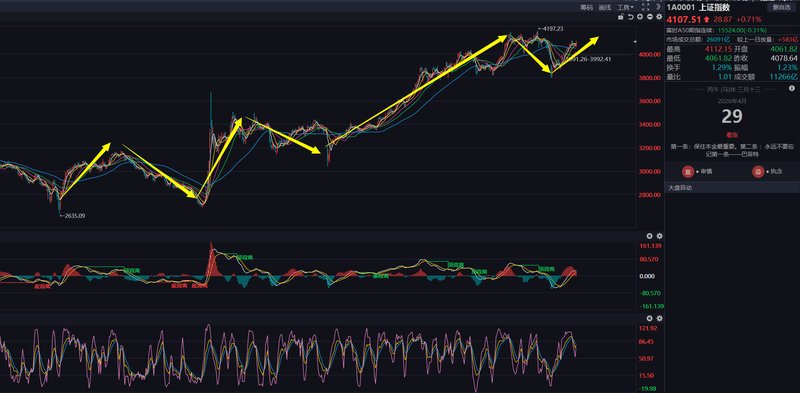Screen dimensions: 800x393
Task: Toggle the chart lock icon
Action: click(621, 17)
